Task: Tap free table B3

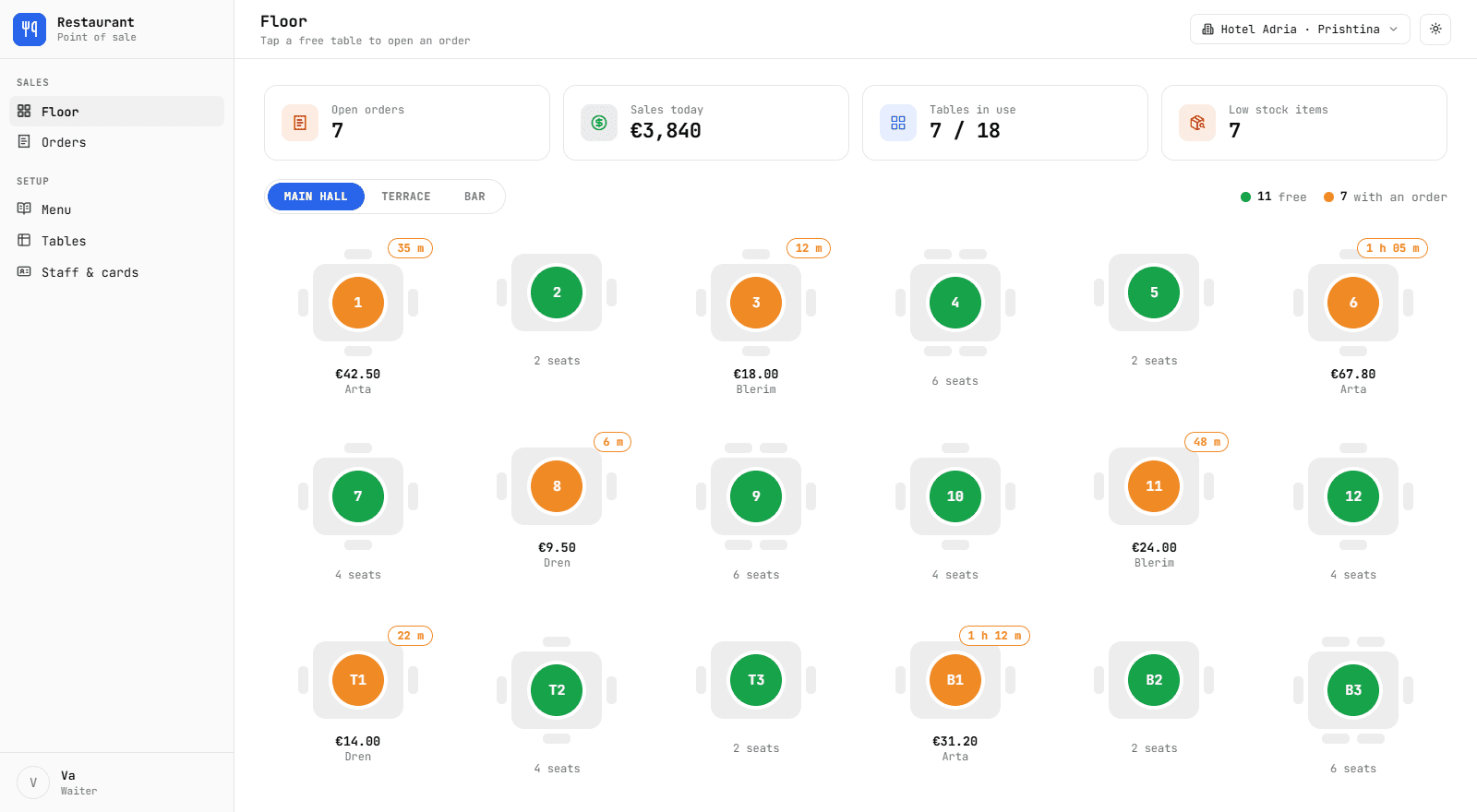Action: pyautogui.click(x=1353, y=690)
